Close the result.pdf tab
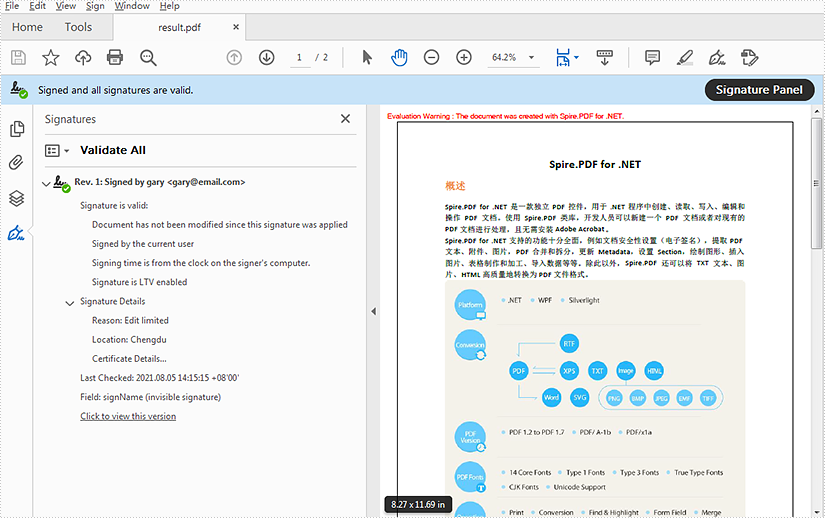The width and height of the screenshot is (825, 518). [x=236, y=27]
